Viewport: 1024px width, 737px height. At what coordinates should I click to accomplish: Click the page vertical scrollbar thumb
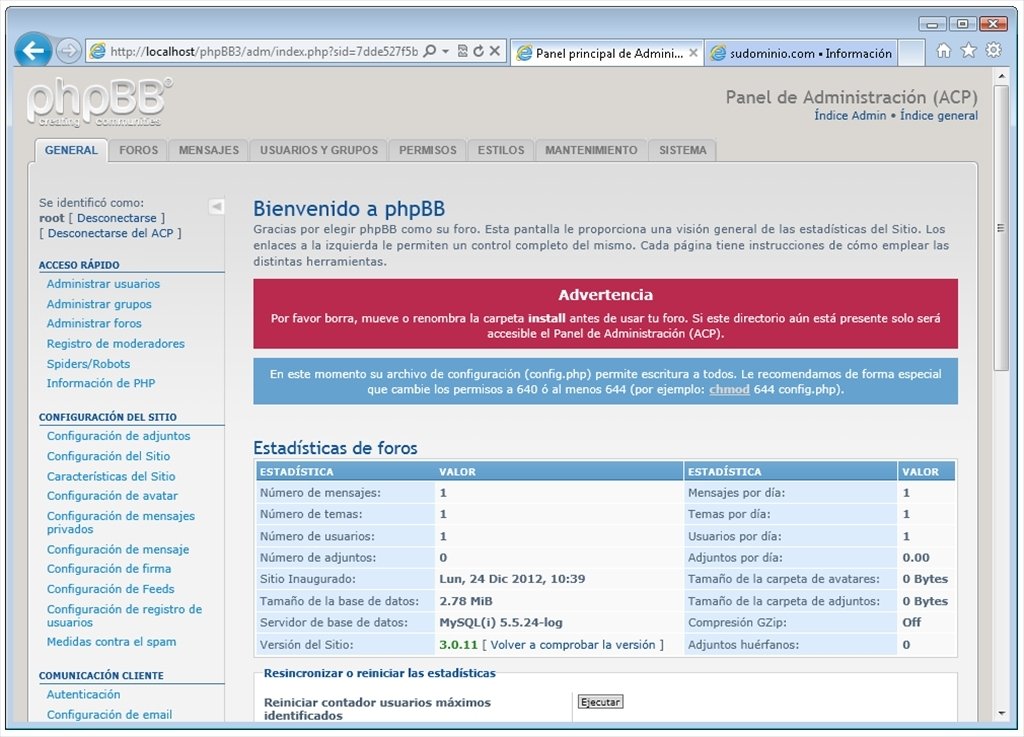tap(1000, 228)
